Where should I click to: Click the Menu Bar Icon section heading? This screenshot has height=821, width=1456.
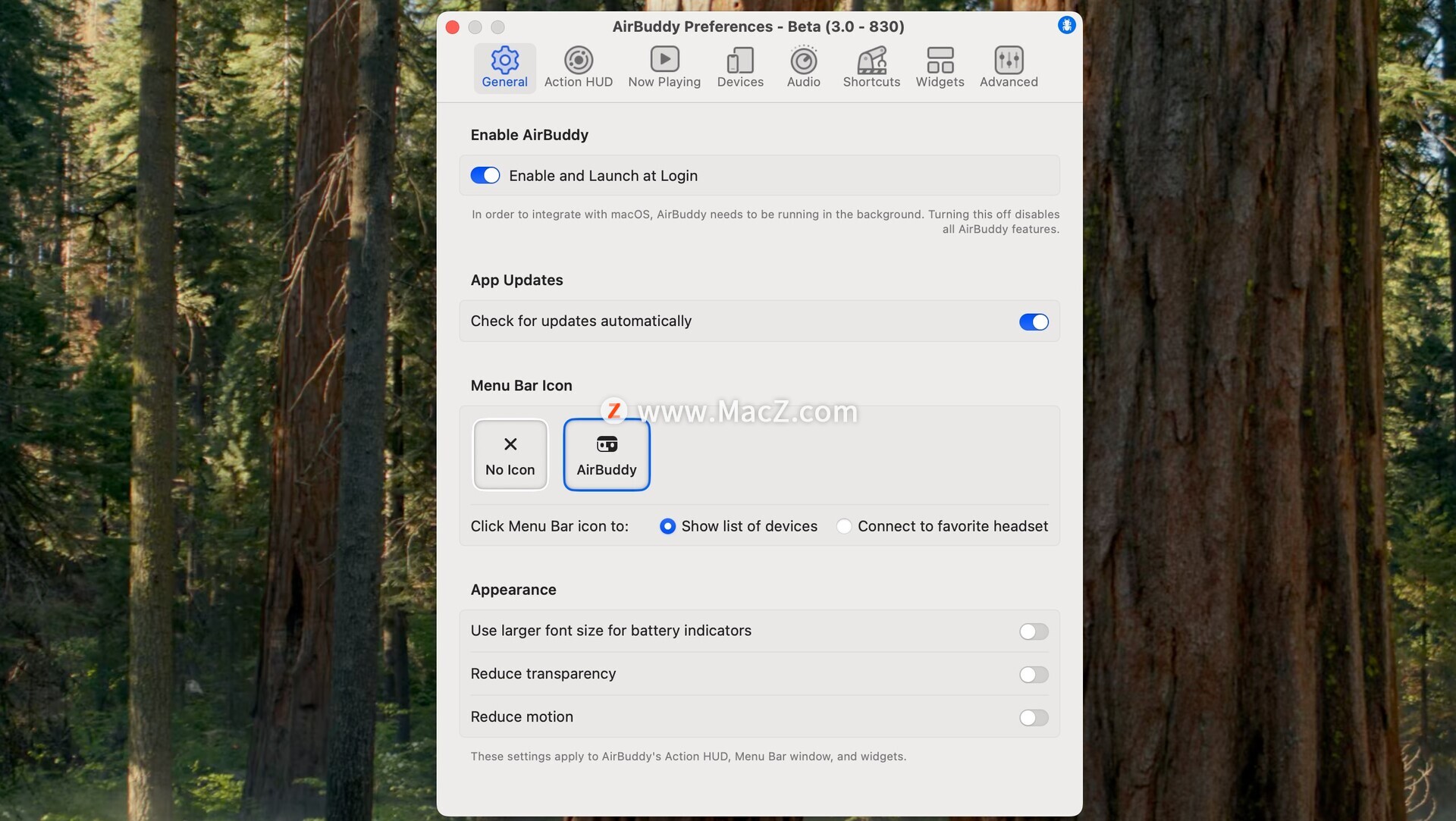521,385
